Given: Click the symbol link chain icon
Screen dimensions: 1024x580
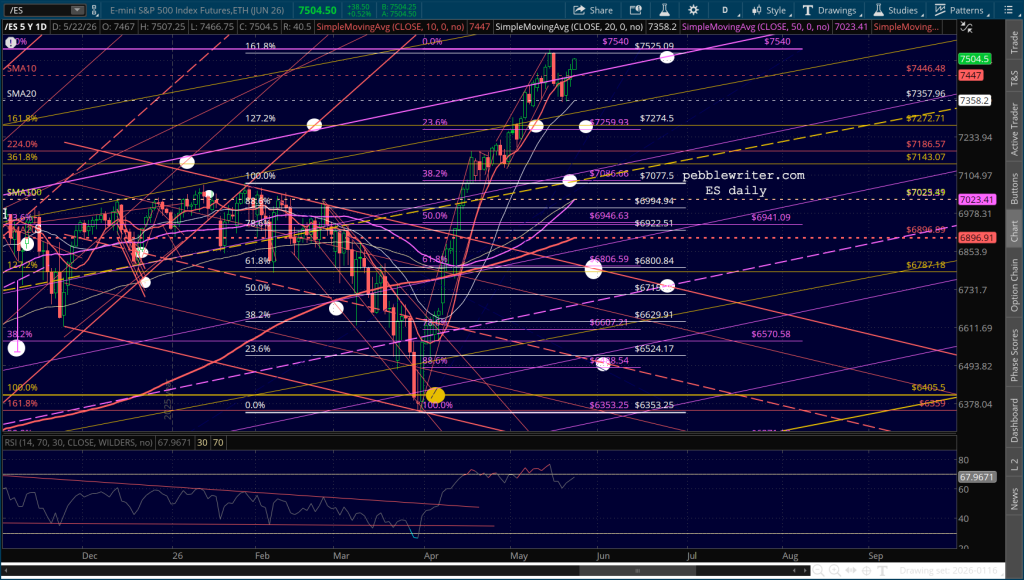Looking at the screenshot, I should click(x=94, y=10).
